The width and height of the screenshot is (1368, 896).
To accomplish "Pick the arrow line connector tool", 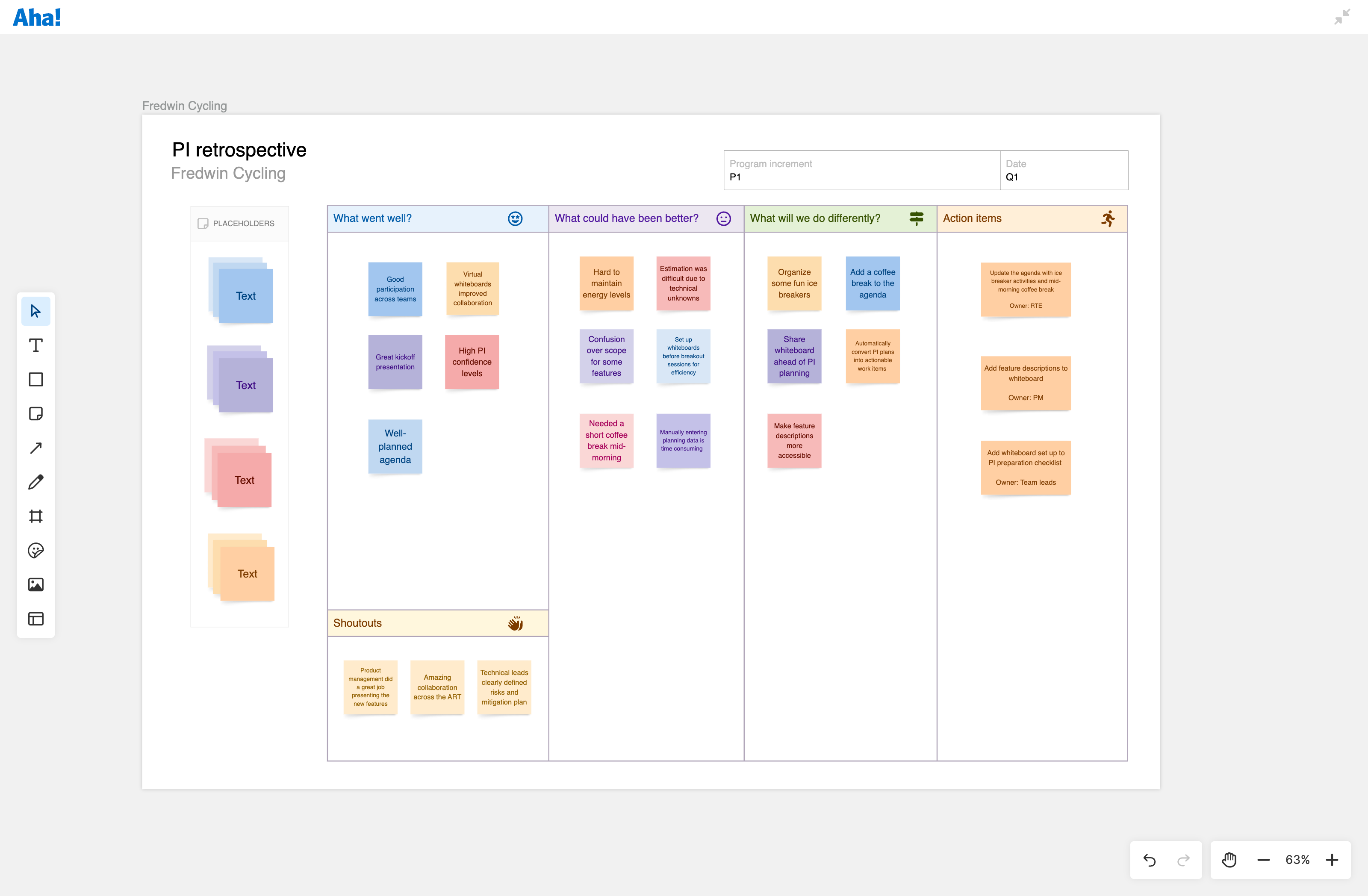I will point(35,448).
